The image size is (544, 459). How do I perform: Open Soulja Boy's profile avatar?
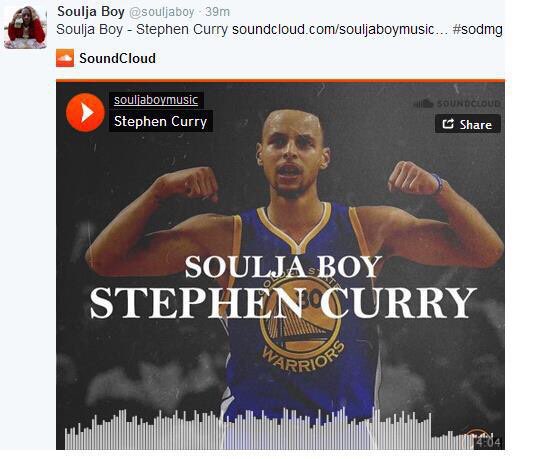pos(25,27)
